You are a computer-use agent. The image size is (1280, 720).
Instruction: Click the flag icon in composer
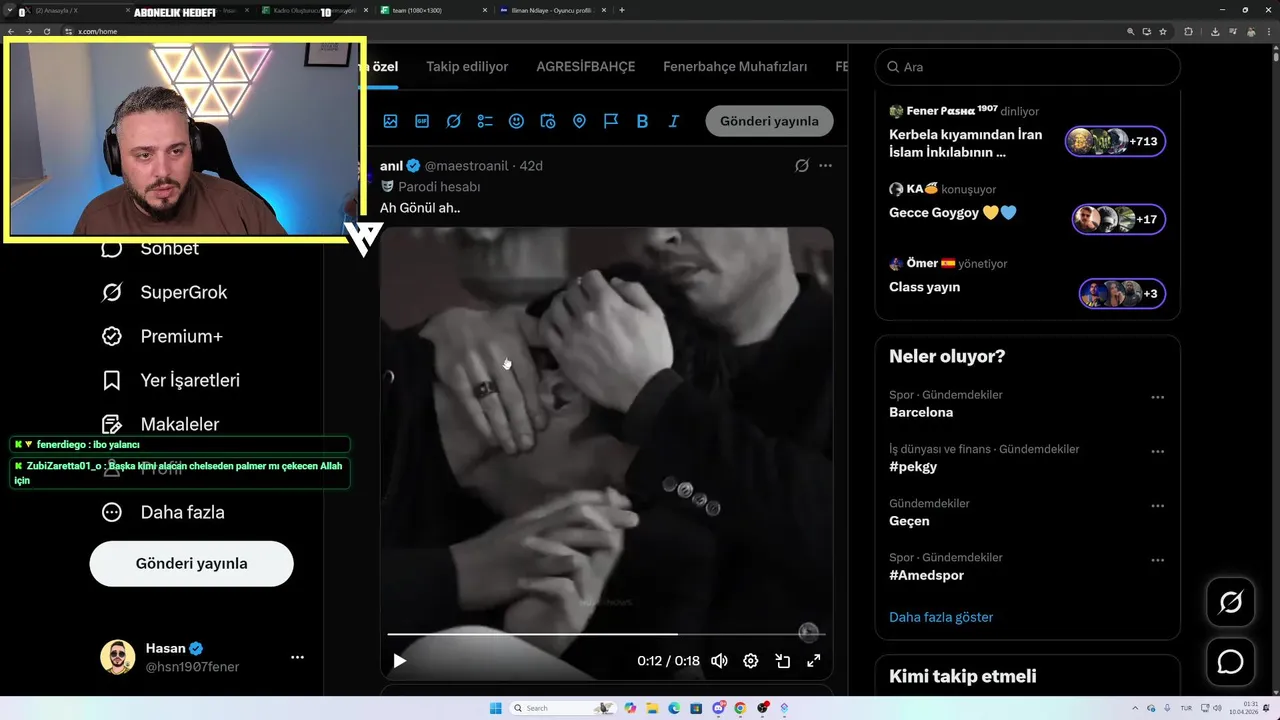pyautogui.click(x=611, y=121)
